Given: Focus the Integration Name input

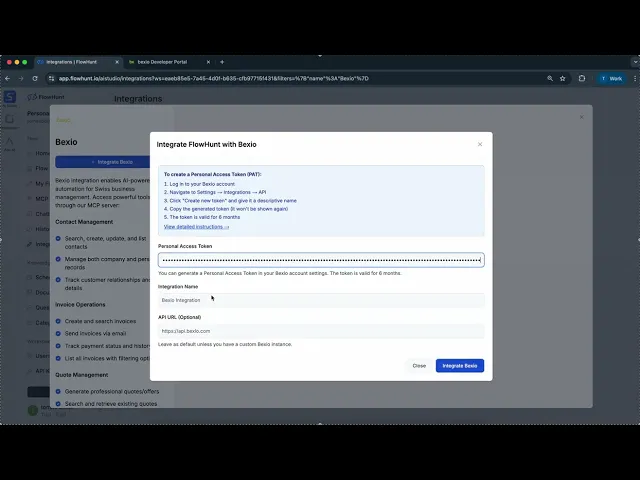Looking at the screenshot, I should click(321, 300).
